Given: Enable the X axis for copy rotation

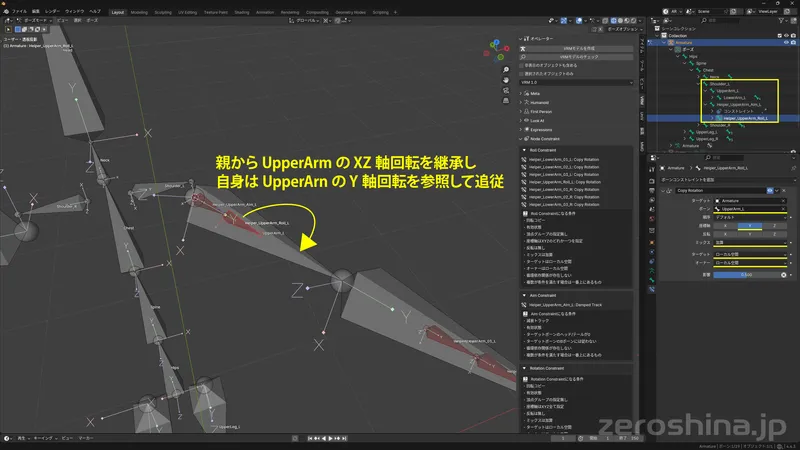Looking at the screenshot, I should pyautogui.click(x=725, y=226).
